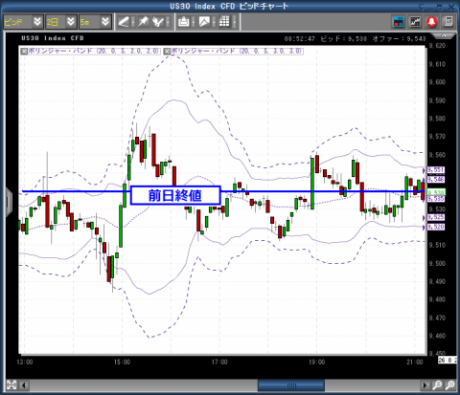Open the order window icon in toolbar
Viewport: 460px width, 395px height.
tap(399, 22)
